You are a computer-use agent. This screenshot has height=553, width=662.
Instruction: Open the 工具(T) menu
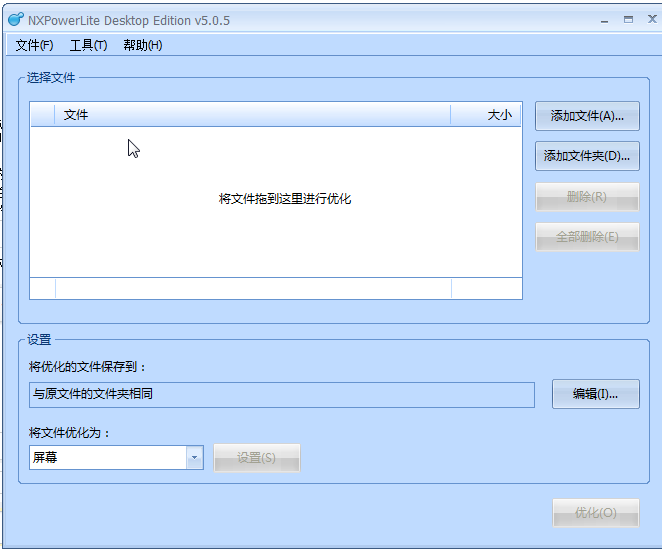click(x=88, y=45)
